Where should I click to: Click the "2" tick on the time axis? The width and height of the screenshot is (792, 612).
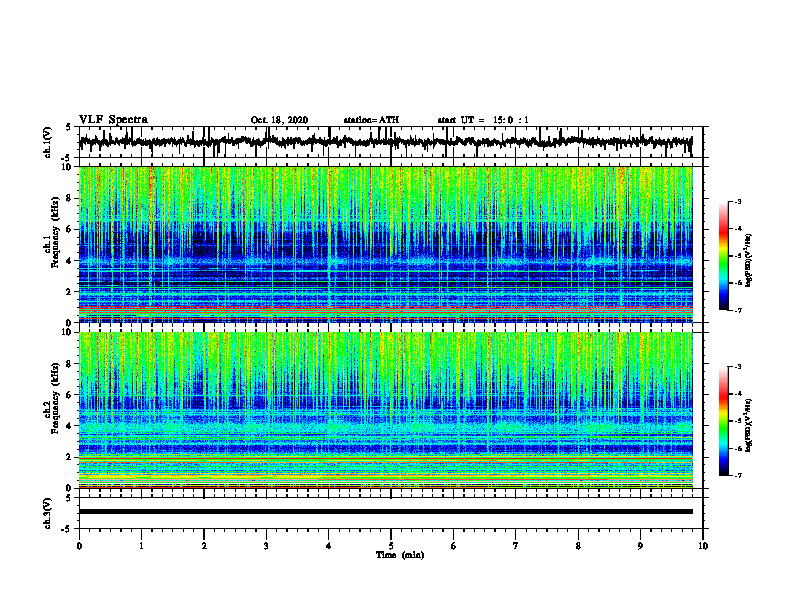coord(204,546)
